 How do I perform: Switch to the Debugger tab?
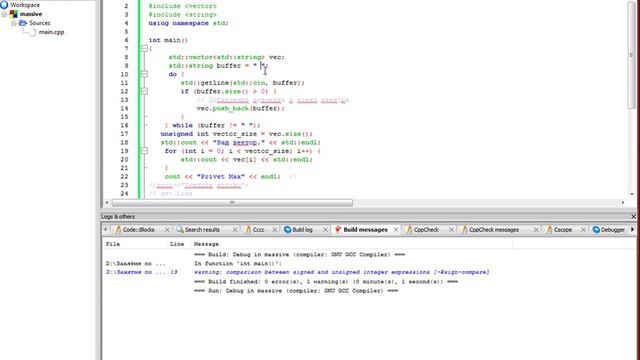613,230
